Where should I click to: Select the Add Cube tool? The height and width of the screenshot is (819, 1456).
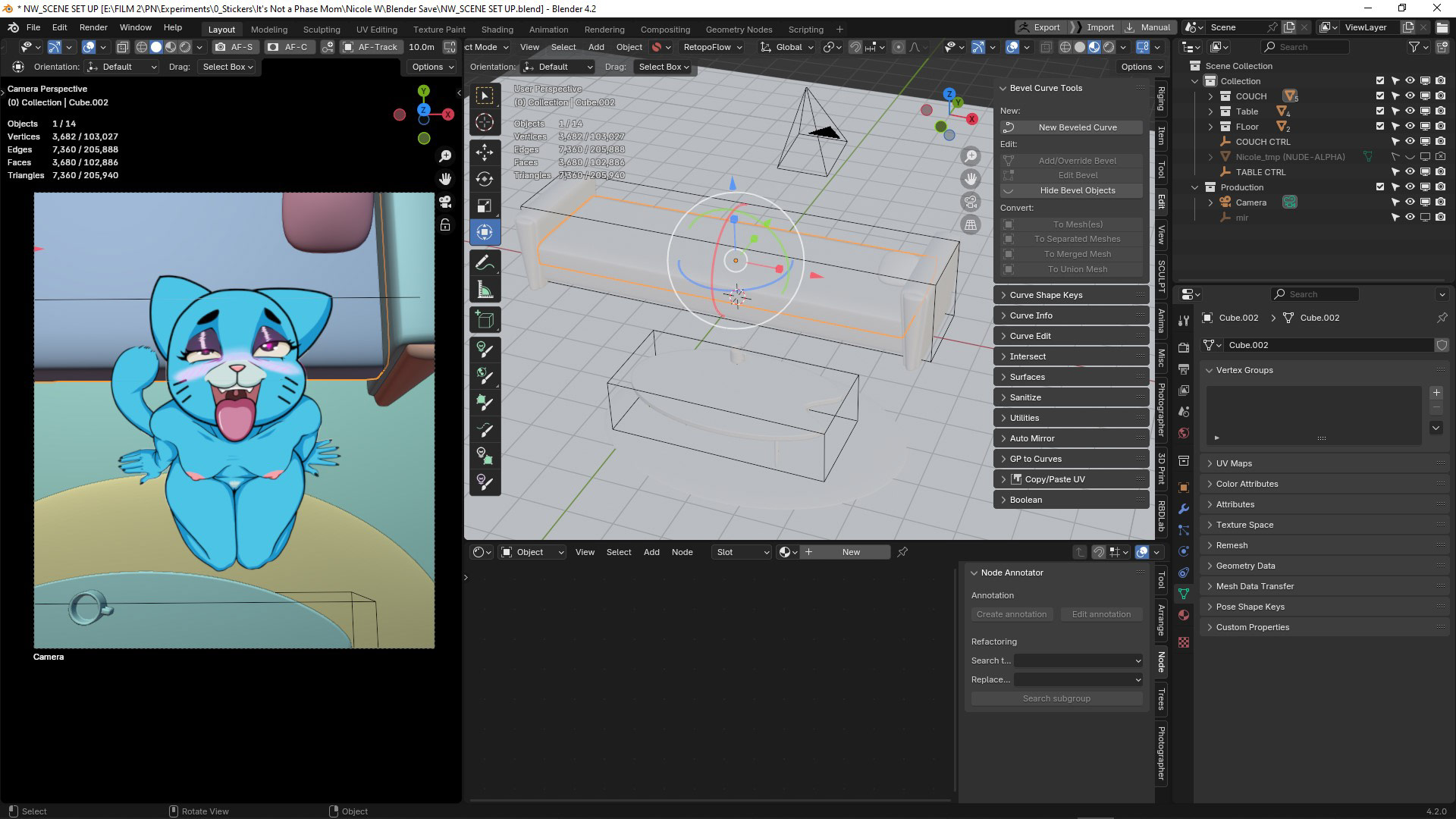click(485, 320)
